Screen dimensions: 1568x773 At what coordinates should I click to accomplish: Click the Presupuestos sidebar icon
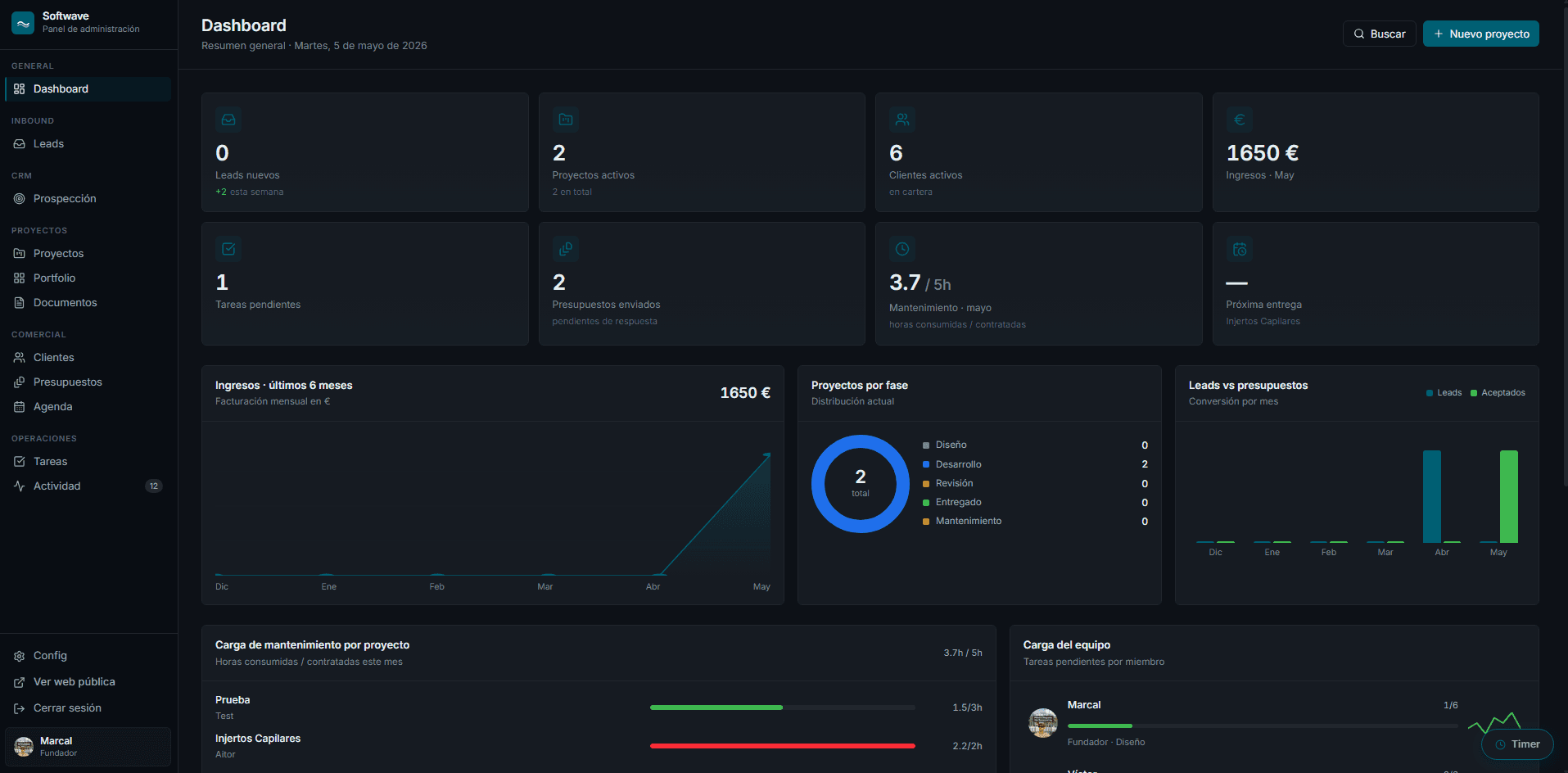point(20,382)
